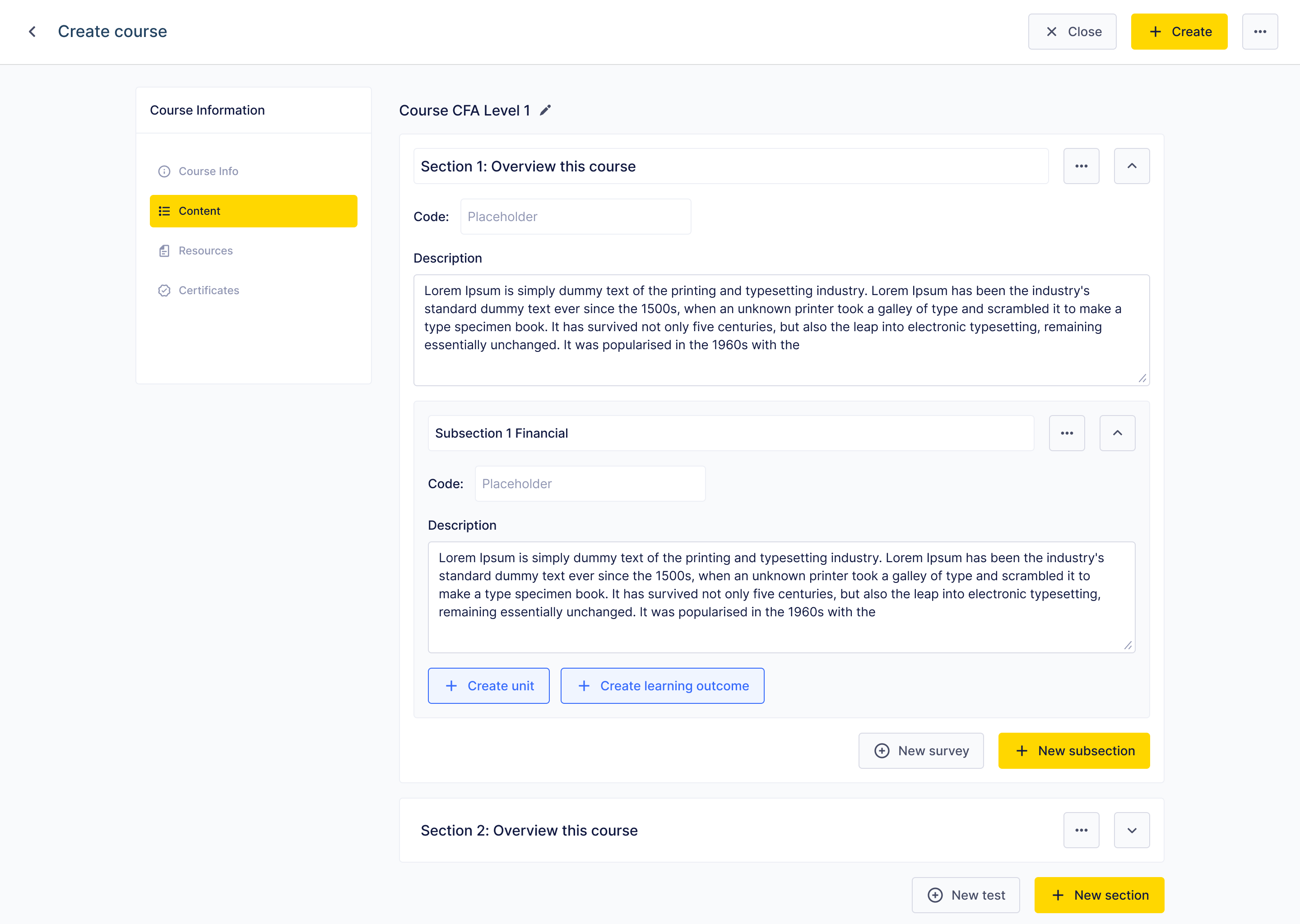
Task: Click Subsection description textarea
Action: (781, 597)
